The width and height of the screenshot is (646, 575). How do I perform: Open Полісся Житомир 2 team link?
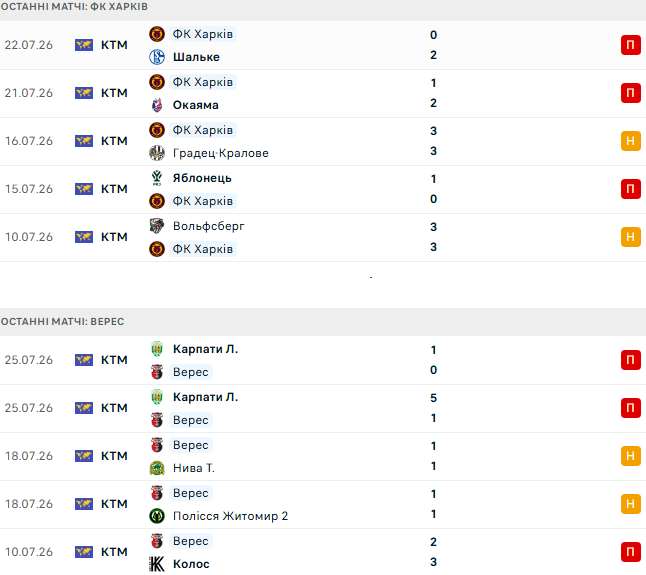point(230,516)
